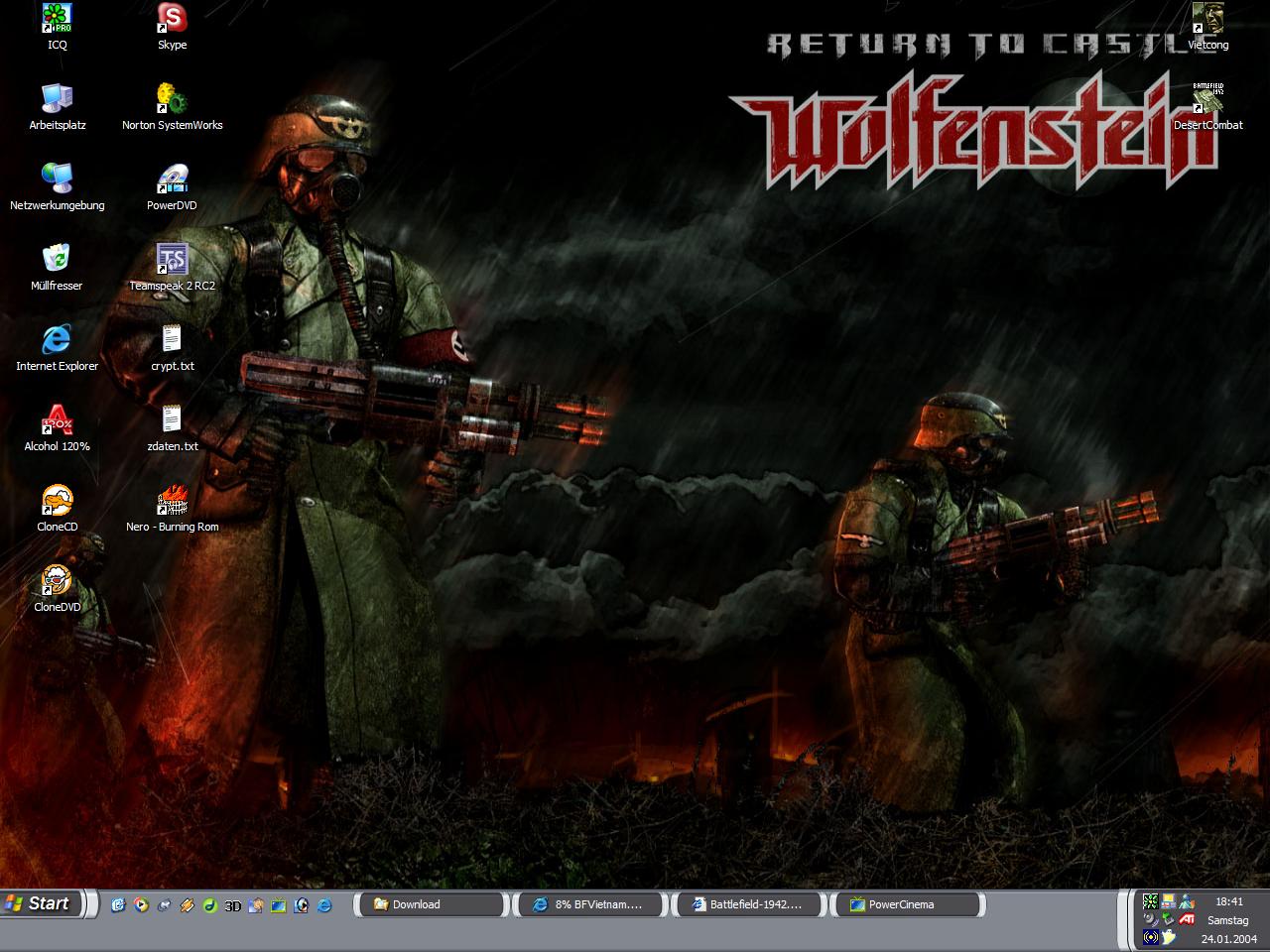Select the Nero - Burning Rom shortcut
The width and height of the screenshot is (1270, 952).
(172, 501)
